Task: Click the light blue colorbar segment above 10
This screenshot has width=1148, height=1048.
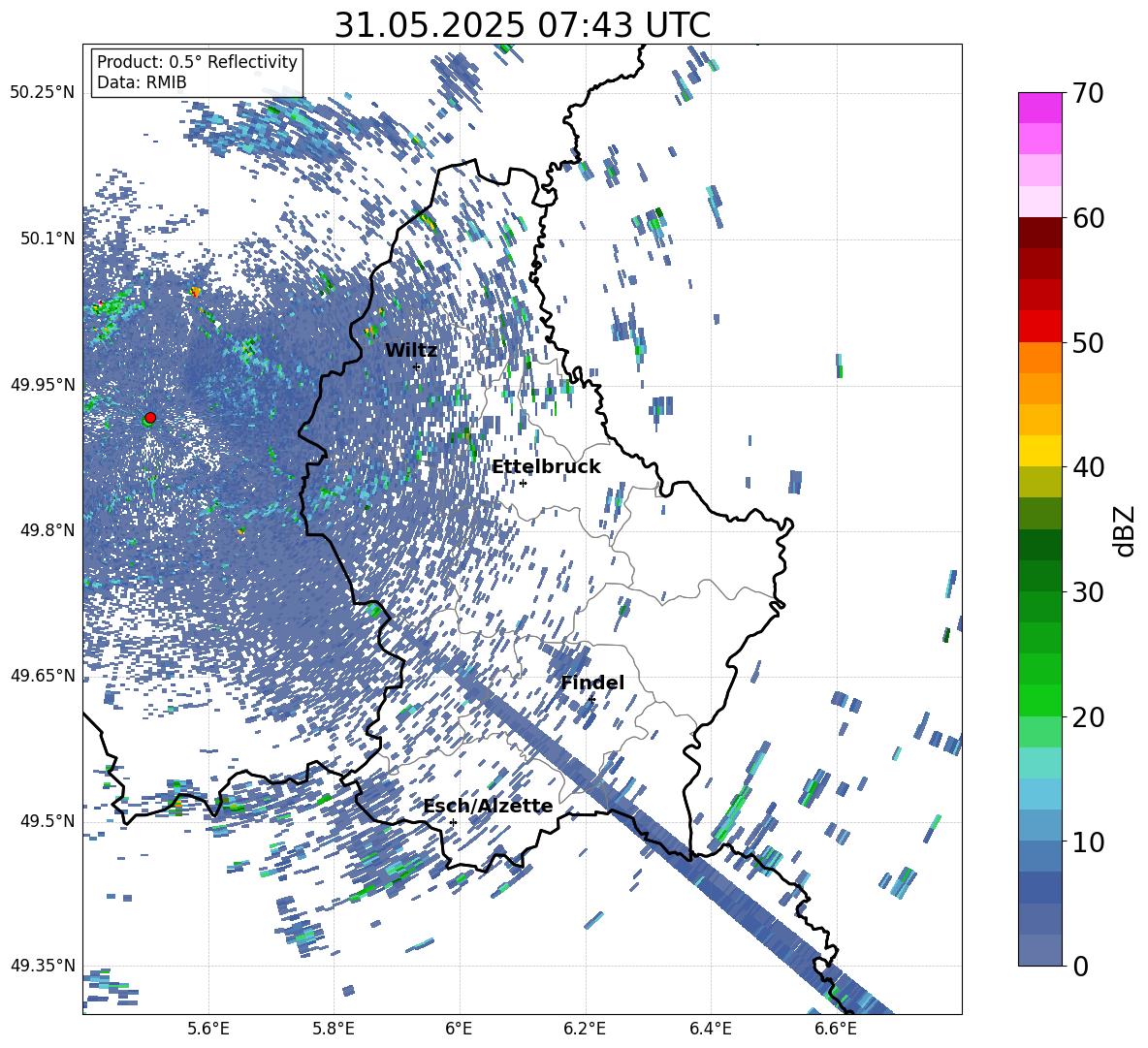Action: [x=1039, y=794]
